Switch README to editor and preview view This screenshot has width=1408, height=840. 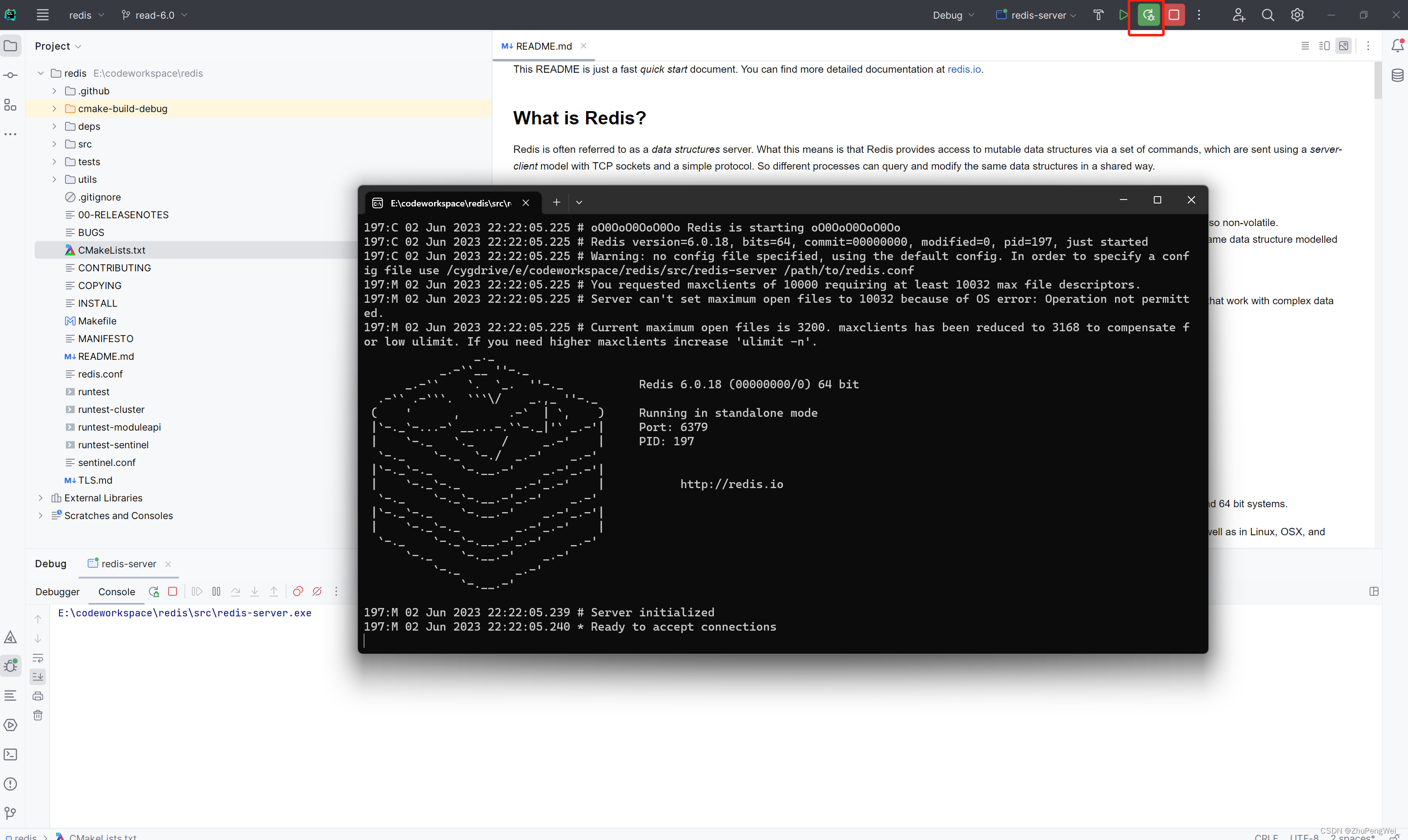tap(1324, 46)
